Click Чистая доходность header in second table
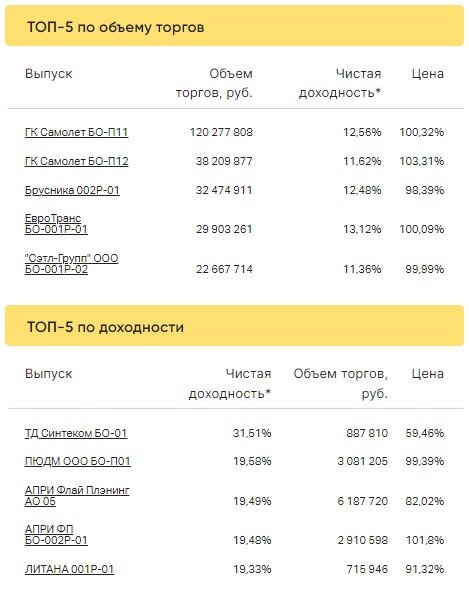 tap(230, 384)
